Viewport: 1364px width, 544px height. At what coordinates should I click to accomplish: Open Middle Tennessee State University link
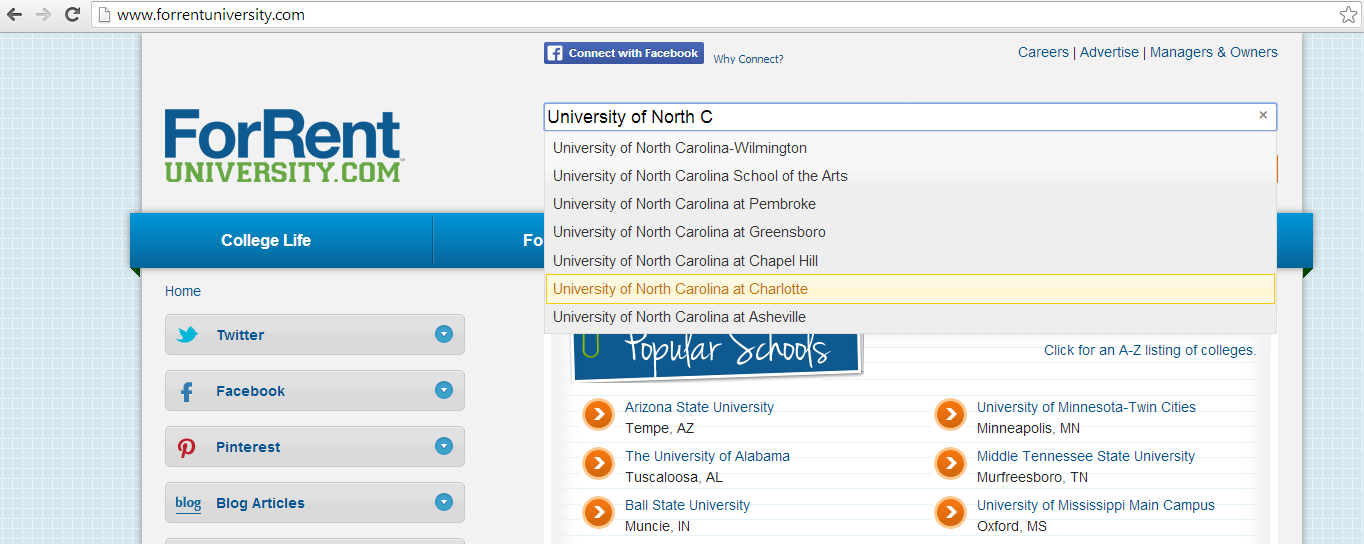1086,456
